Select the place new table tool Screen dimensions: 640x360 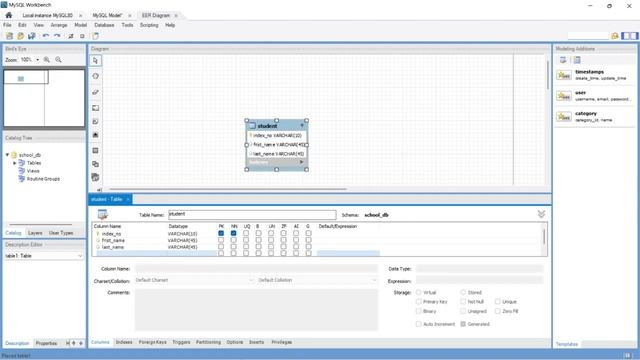click(96, 151)
